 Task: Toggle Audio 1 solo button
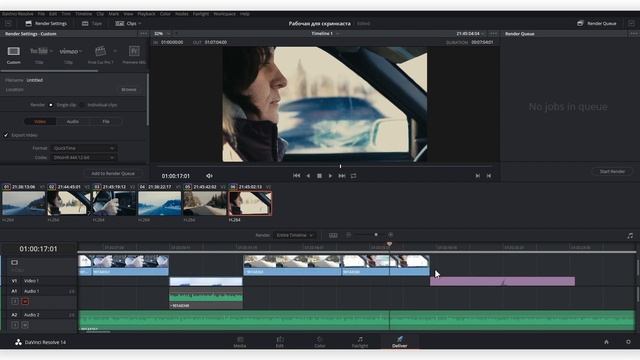pos(15,302)
